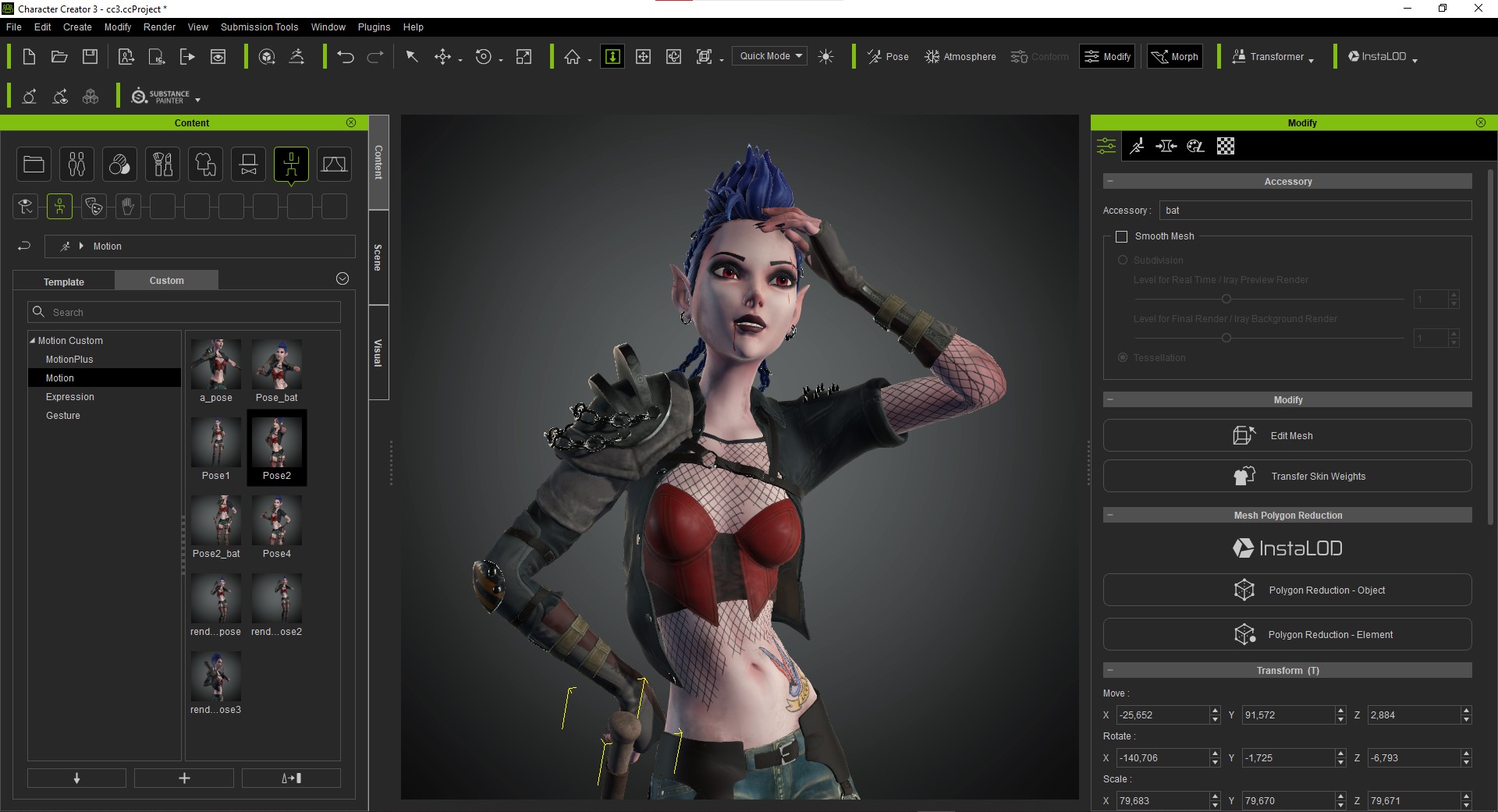Toggle the Atmosphere panel

(960, 56)
